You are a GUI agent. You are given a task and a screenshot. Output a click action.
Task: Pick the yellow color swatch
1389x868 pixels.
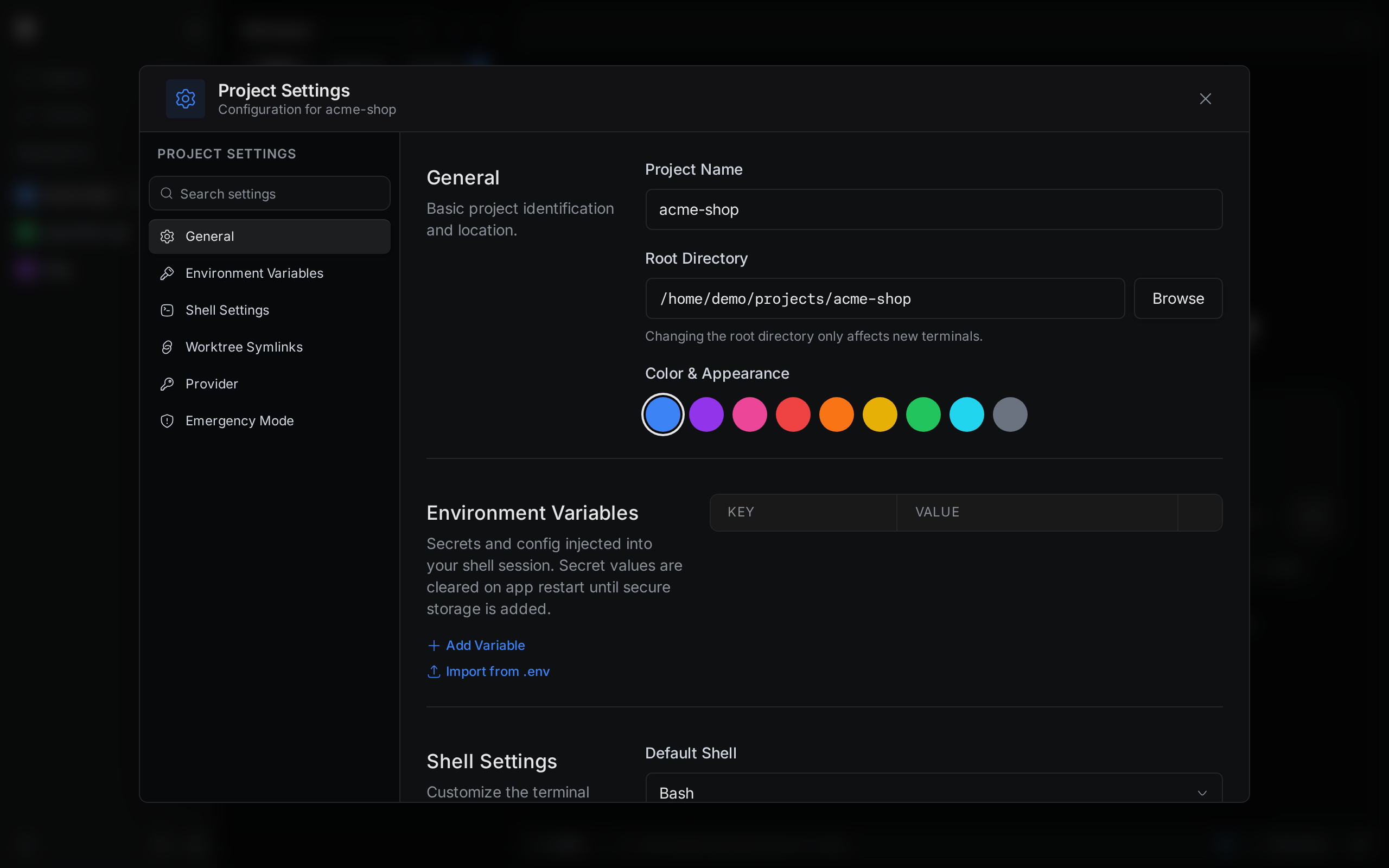tap(880, 414)
